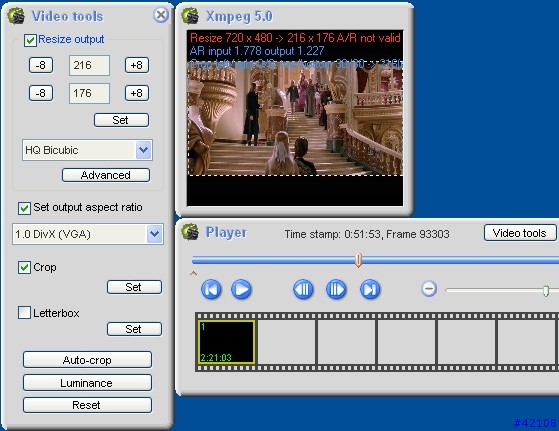The height and width of the screenshot is (431, 559).
Task: Click the height field showing 176
Action: pyautogui.click(x=89, y=93)
